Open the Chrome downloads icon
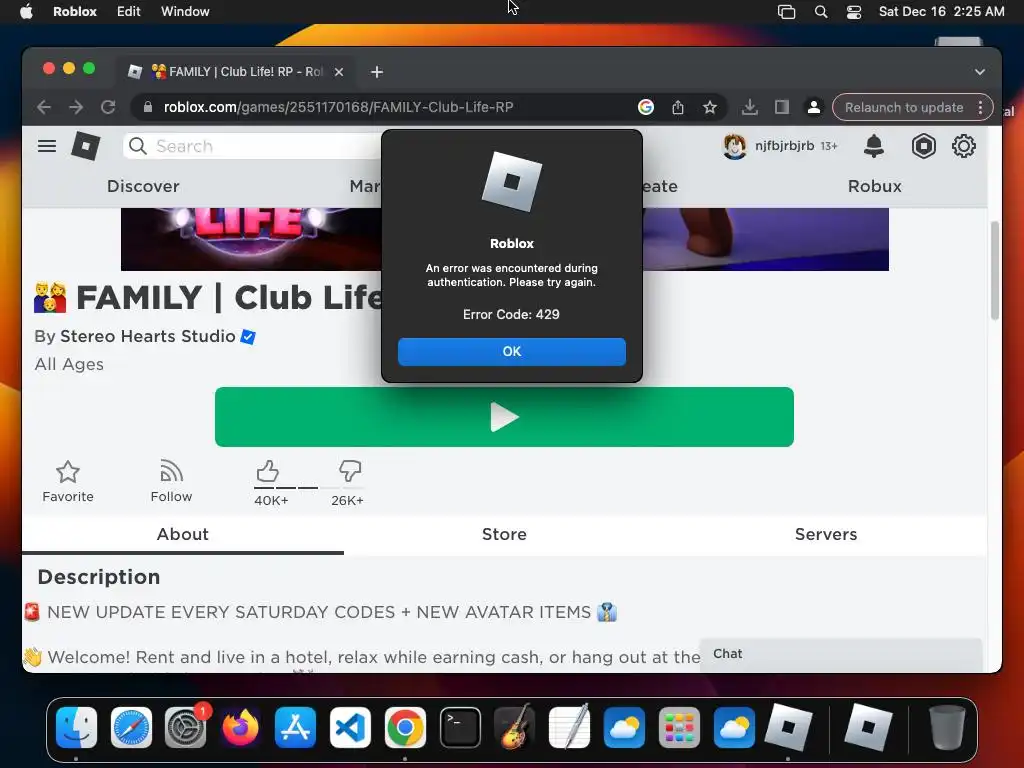Screen dimensions: 1024x768 click(x=750, y=107)
